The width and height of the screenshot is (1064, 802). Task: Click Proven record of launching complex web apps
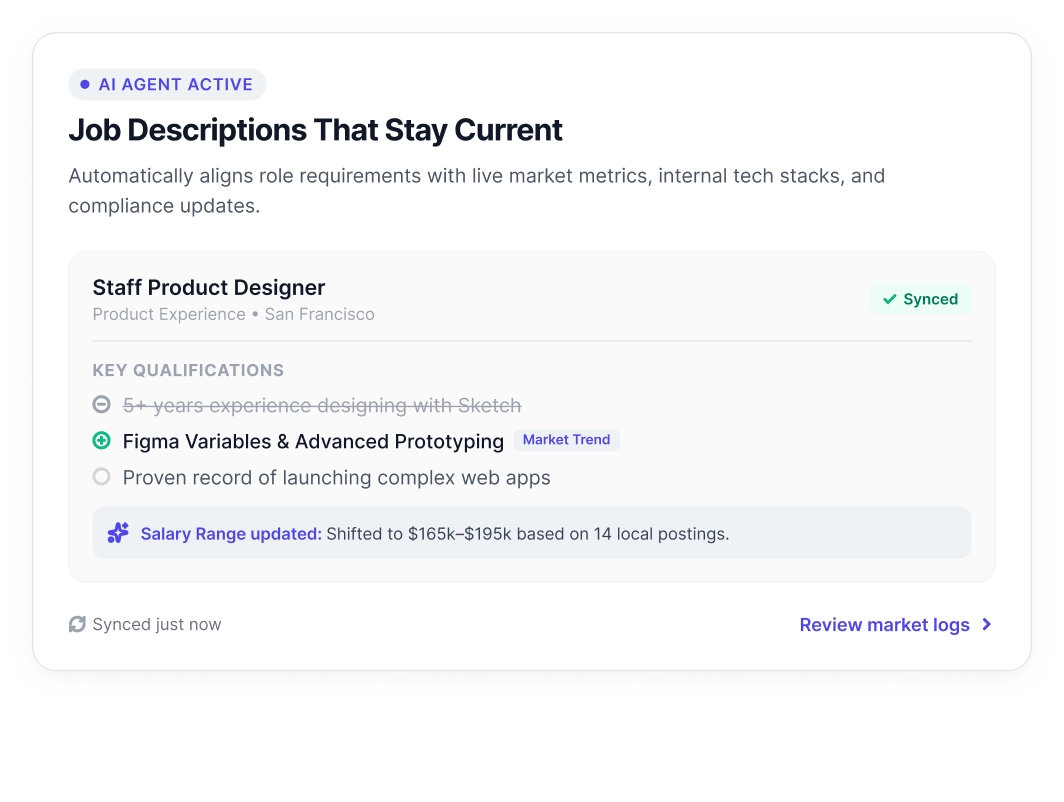[337, 478]
